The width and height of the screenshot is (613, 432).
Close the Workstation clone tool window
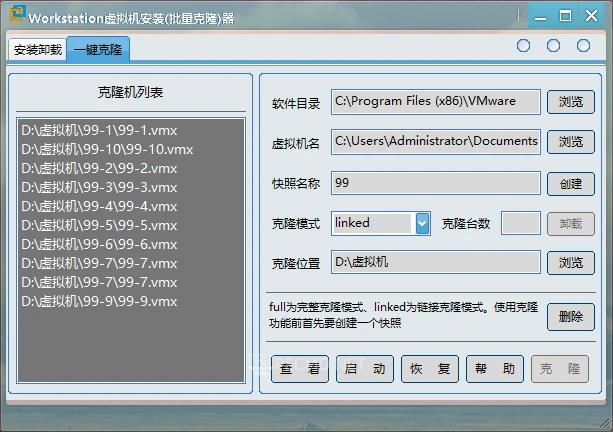591,16
